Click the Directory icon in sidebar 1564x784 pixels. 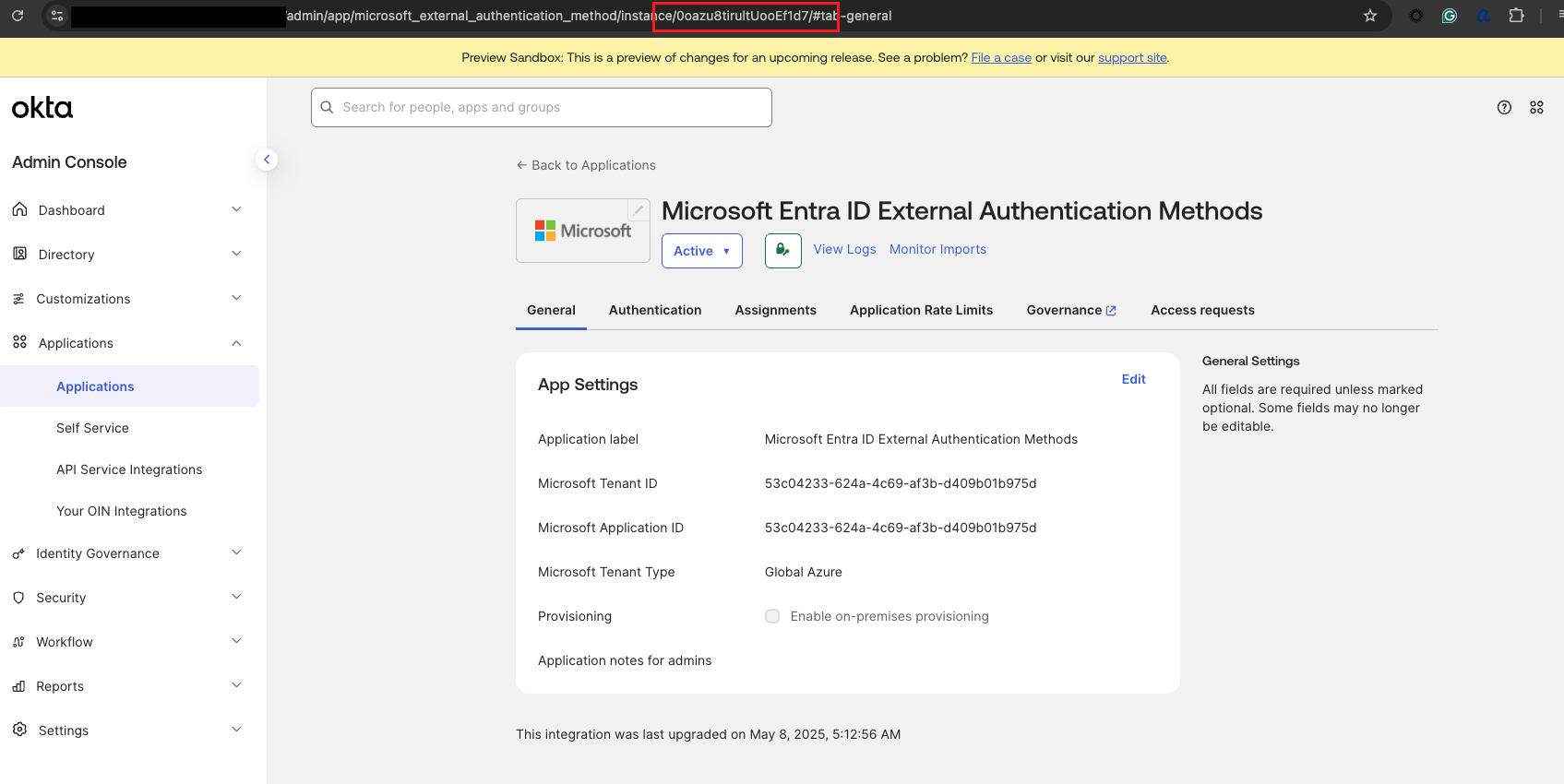tap(19, 254)
